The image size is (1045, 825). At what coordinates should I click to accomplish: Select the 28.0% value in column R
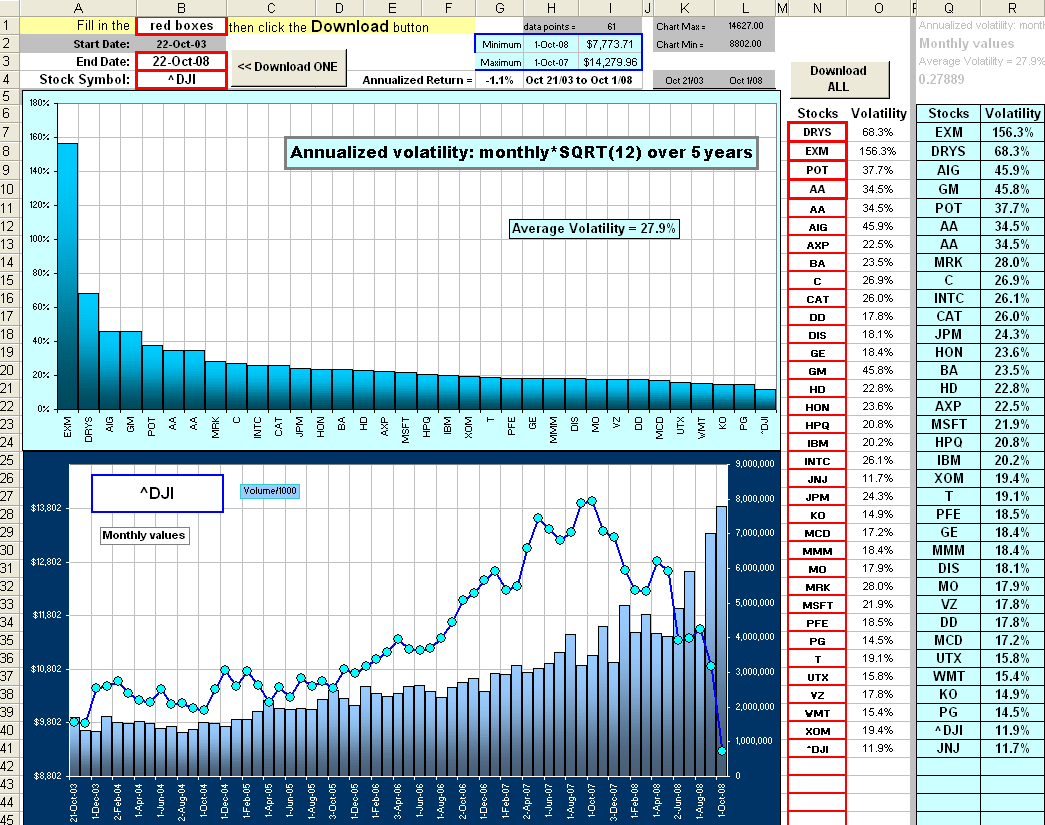1012,263
